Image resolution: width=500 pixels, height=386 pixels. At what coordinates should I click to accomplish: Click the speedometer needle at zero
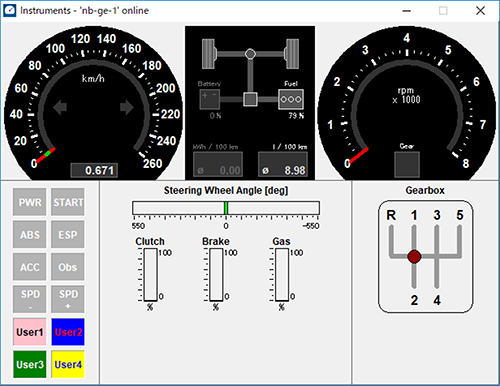46,155
